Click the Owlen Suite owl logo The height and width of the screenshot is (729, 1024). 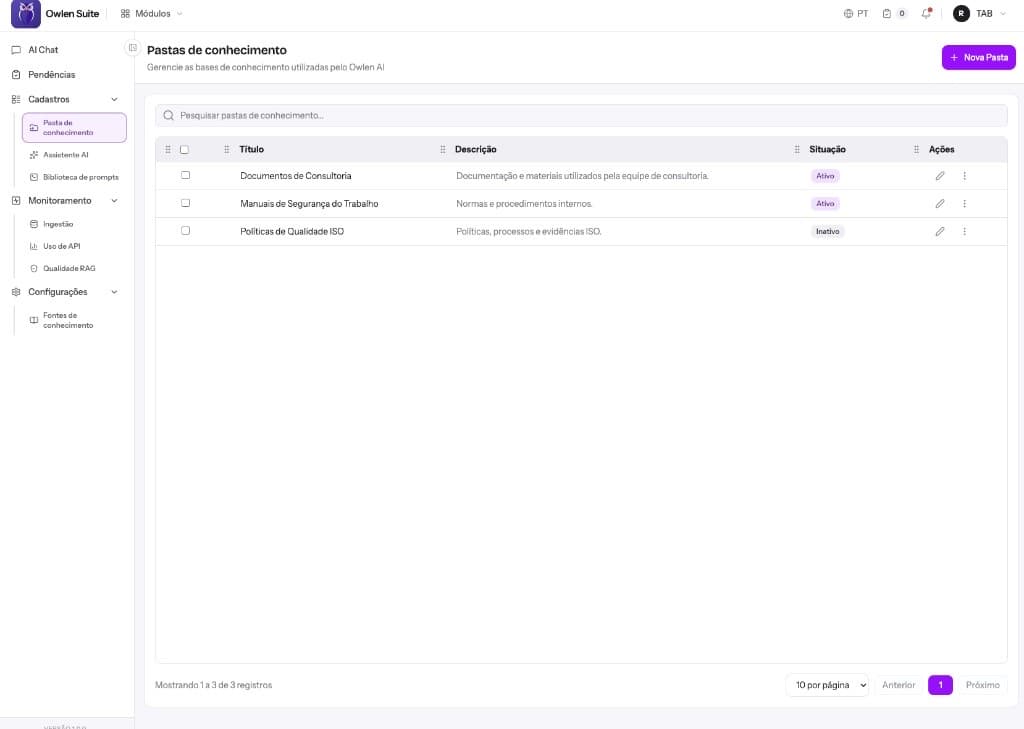click(26, 14)
